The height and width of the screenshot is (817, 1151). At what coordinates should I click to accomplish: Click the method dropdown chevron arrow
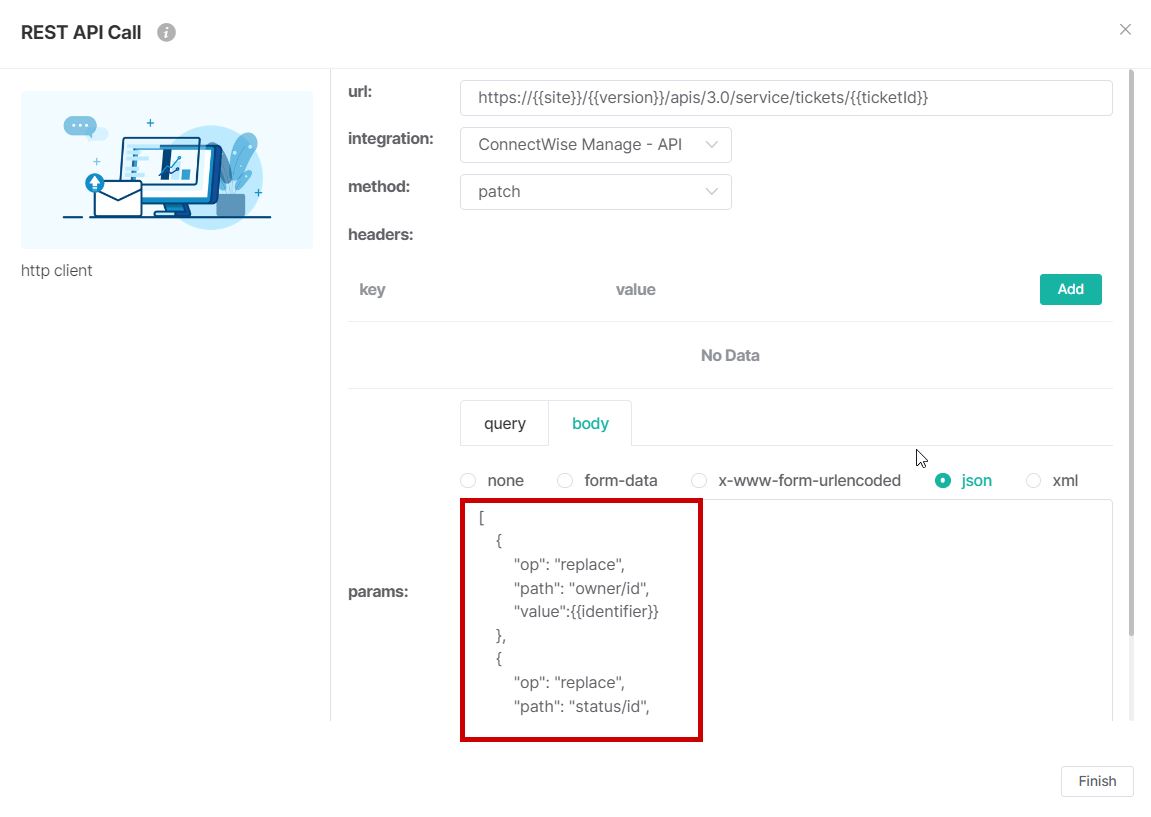pos(712,192)
